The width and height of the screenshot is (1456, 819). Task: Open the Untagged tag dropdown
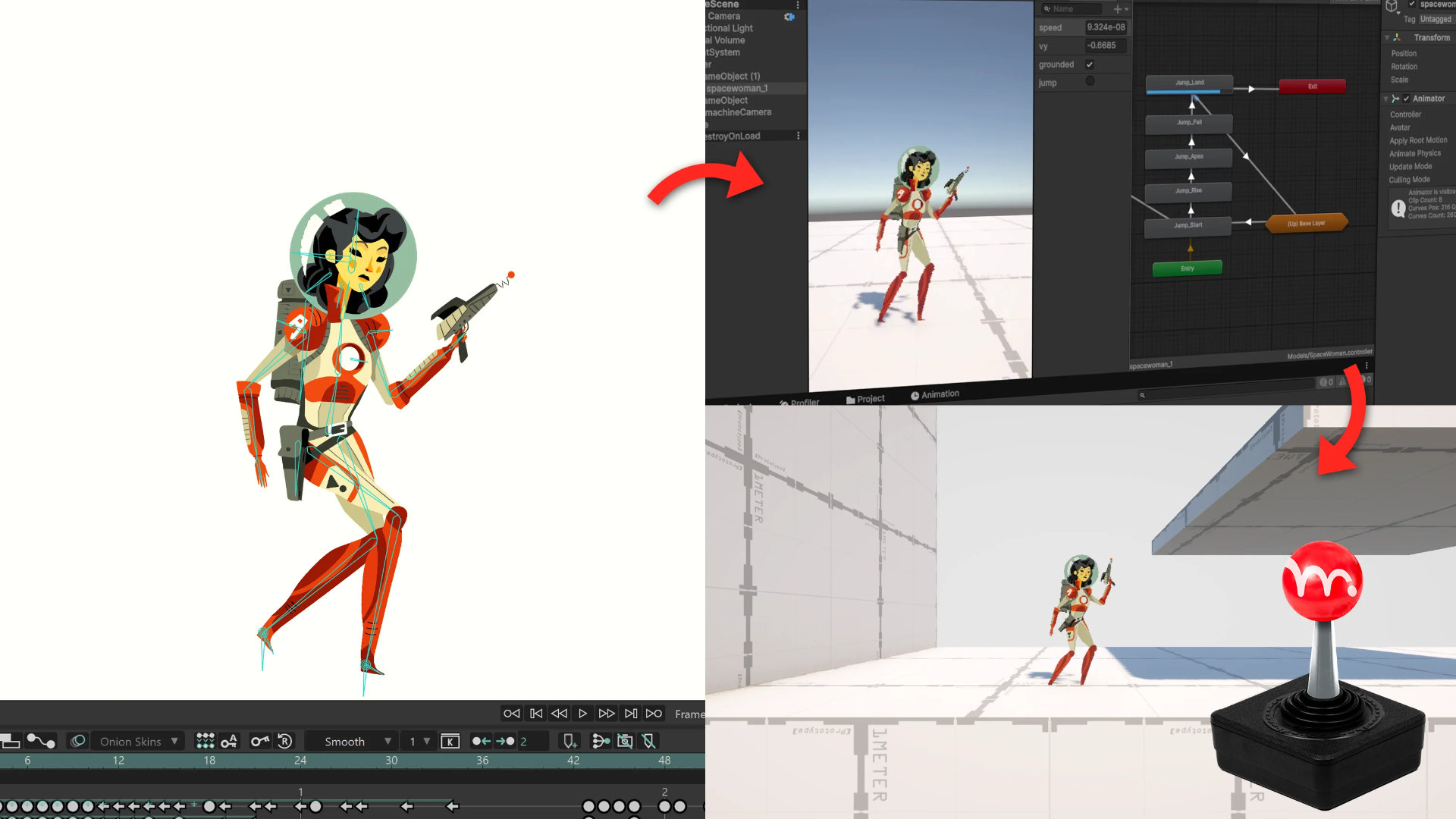pos(1436,20)
